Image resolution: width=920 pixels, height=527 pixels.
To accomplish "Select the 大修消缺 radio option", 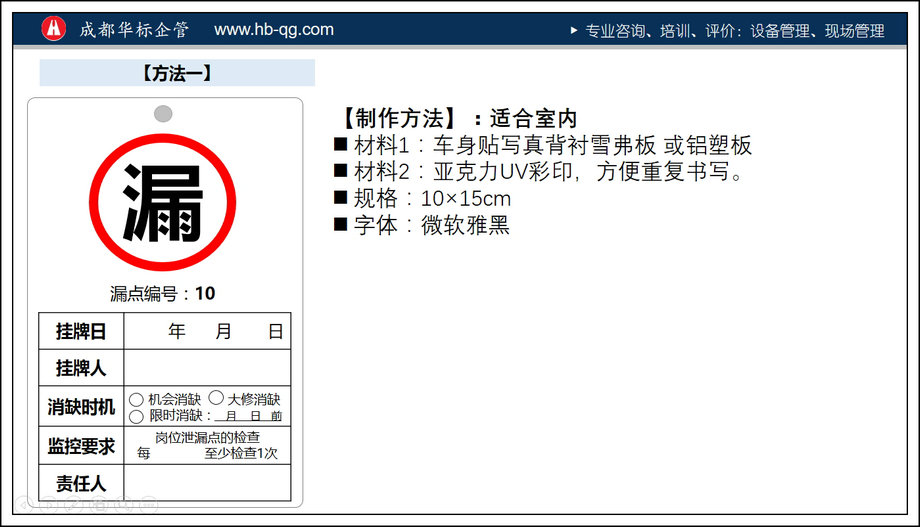I will (x=215, y=399).
